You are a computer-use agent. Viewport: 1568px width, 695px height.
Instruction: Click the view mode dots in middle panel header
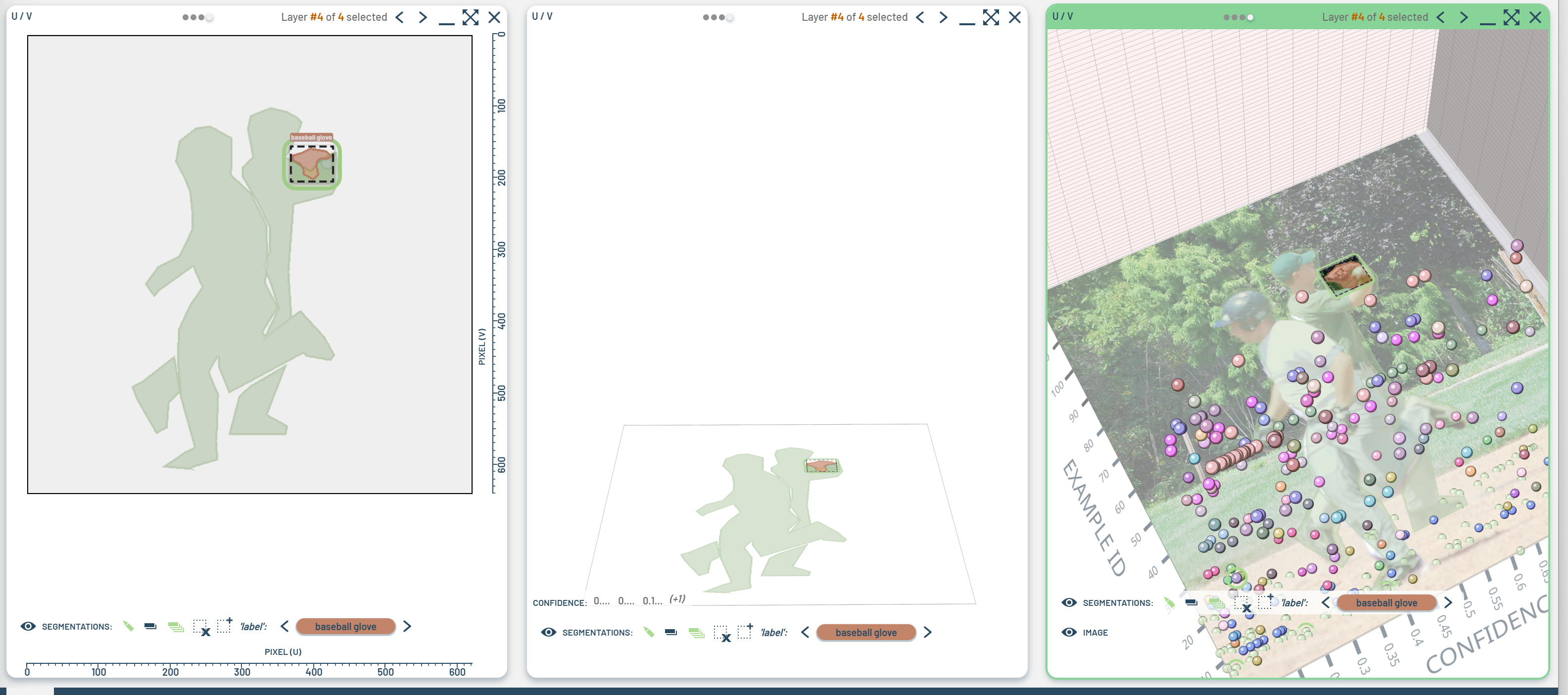[717, 17]
